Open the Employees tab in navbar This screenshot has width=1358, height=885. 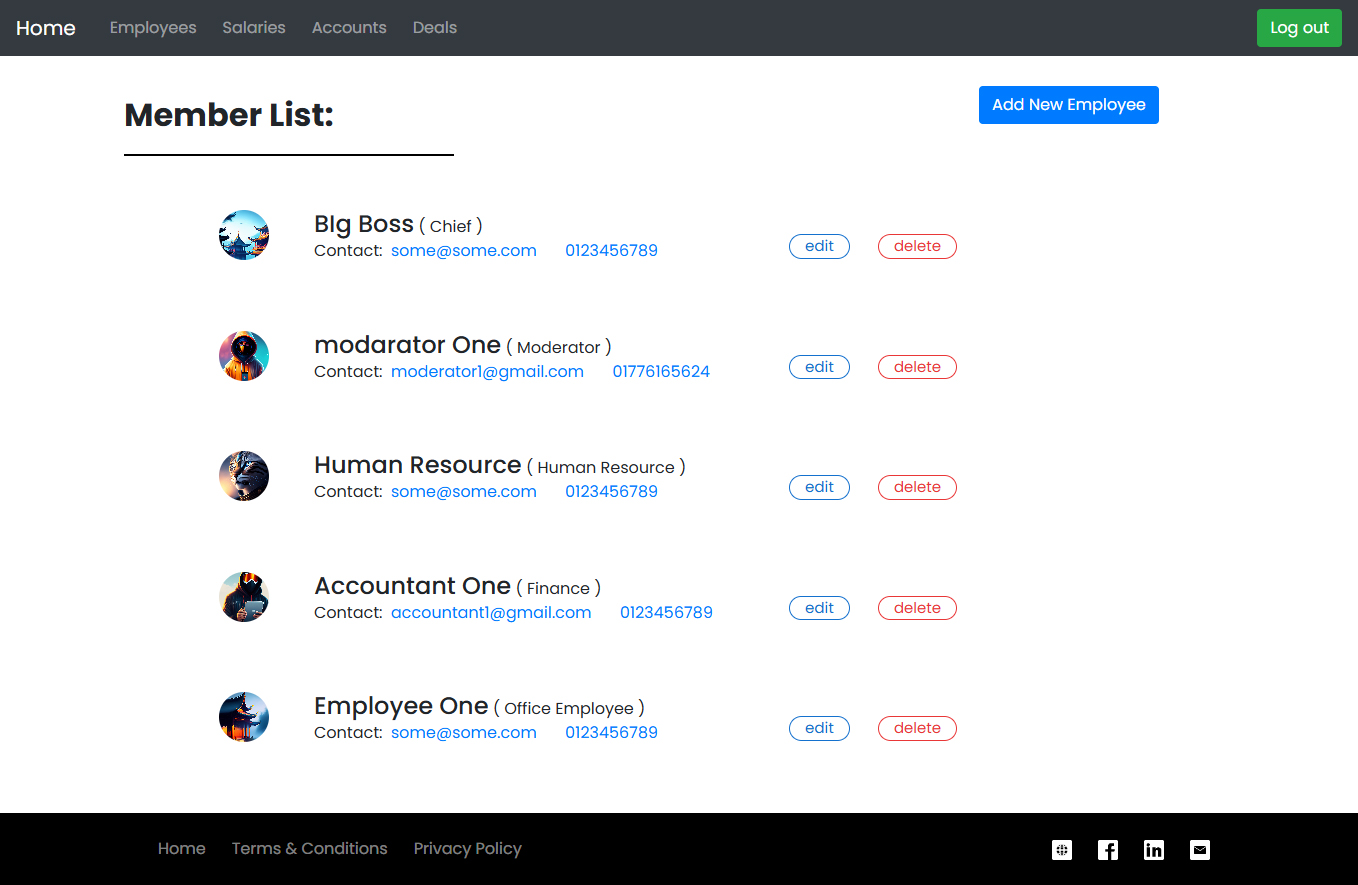[x=153, y=28]
